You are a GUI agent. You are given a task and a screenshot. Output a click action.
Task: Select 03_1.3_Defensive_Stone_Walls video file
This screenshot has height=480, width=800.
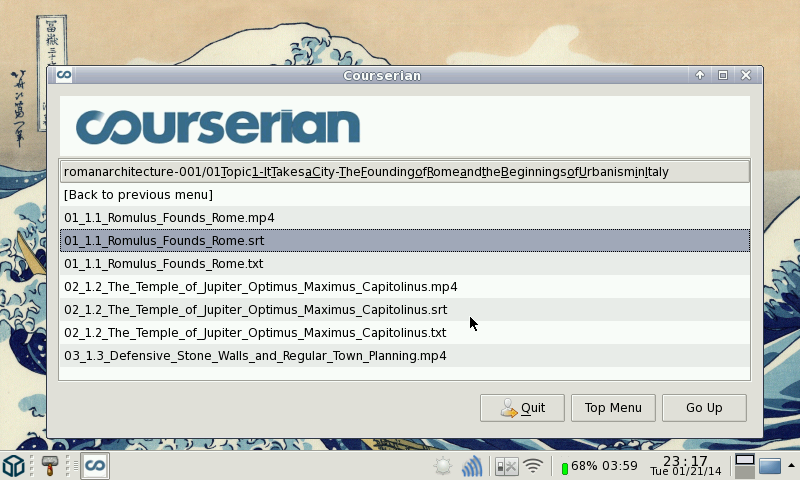(x=255, y=355)
